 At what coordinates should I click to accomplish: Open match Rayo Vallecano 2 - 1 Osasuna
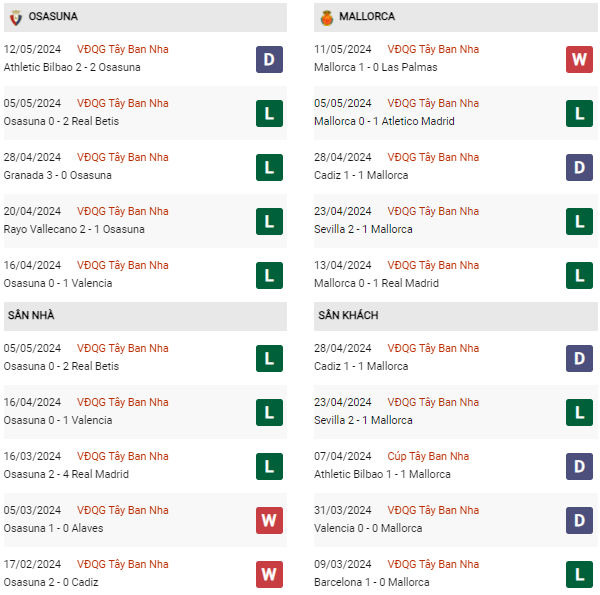74,229
